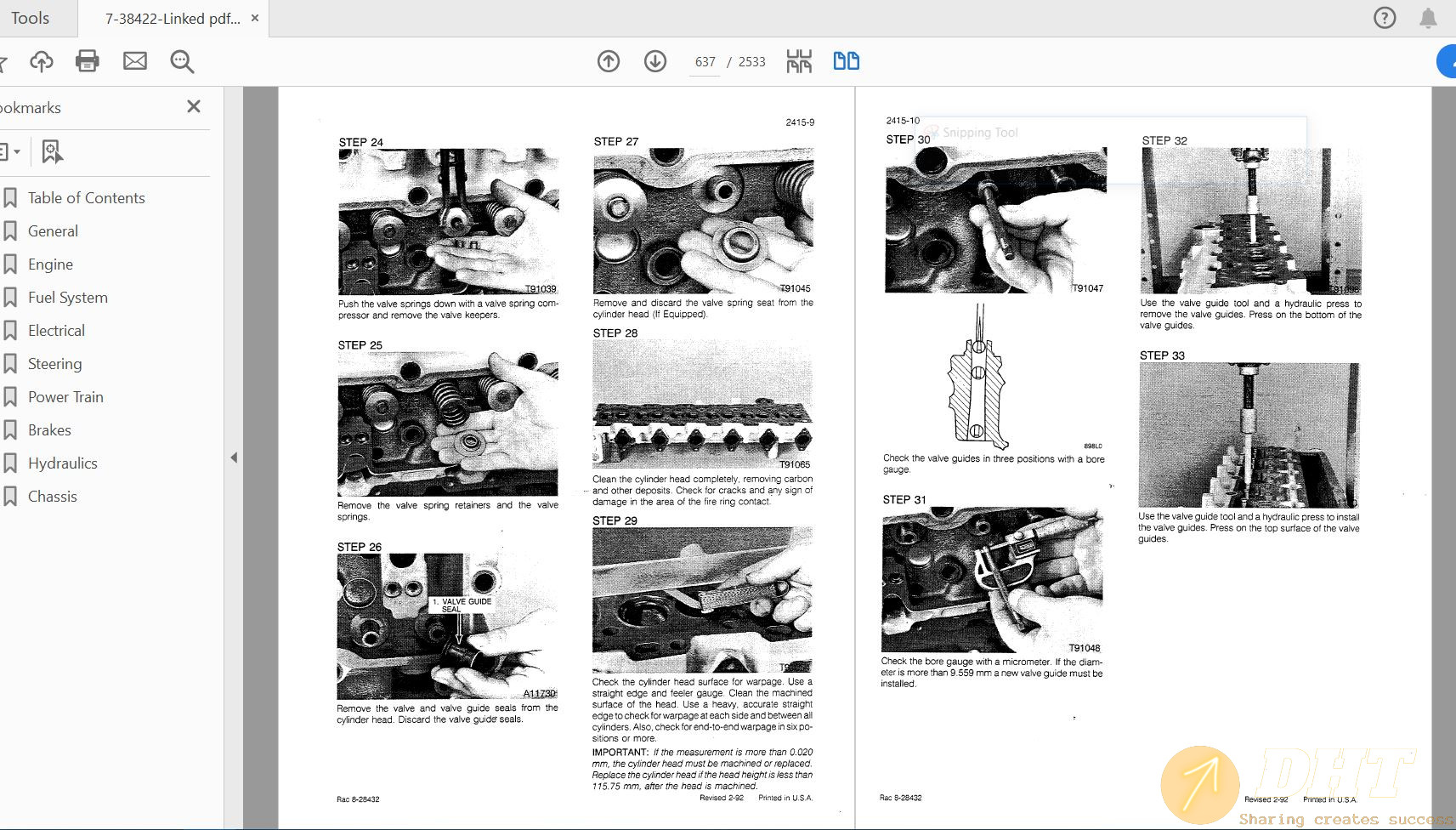Print the document using printer icon
Image resolution: width=1456 pixels, height=830 pixels.
click(x=88, y=61)
